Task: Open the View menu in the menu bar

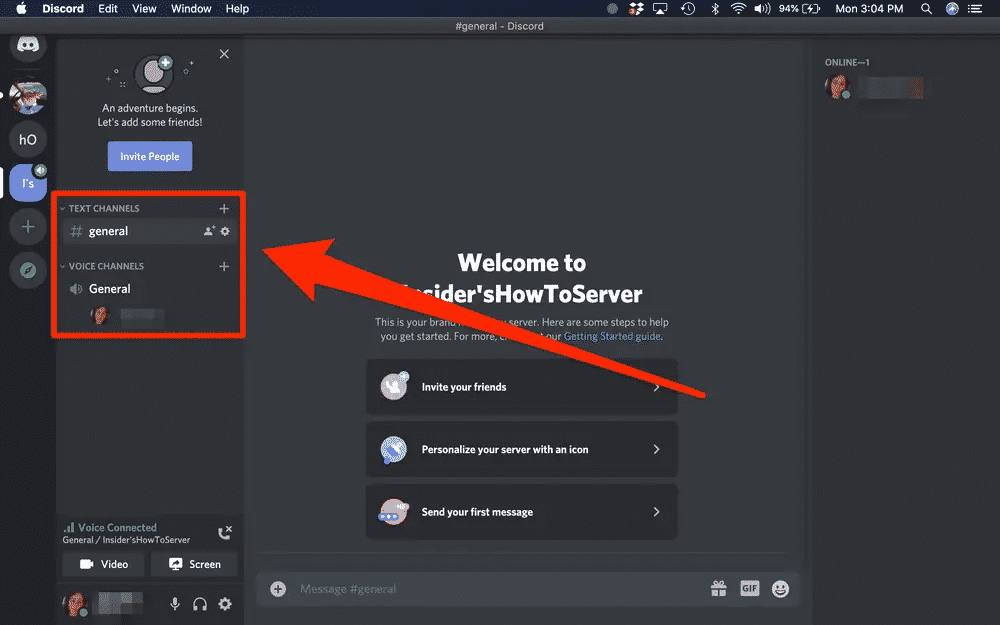Action: (144, 8)
